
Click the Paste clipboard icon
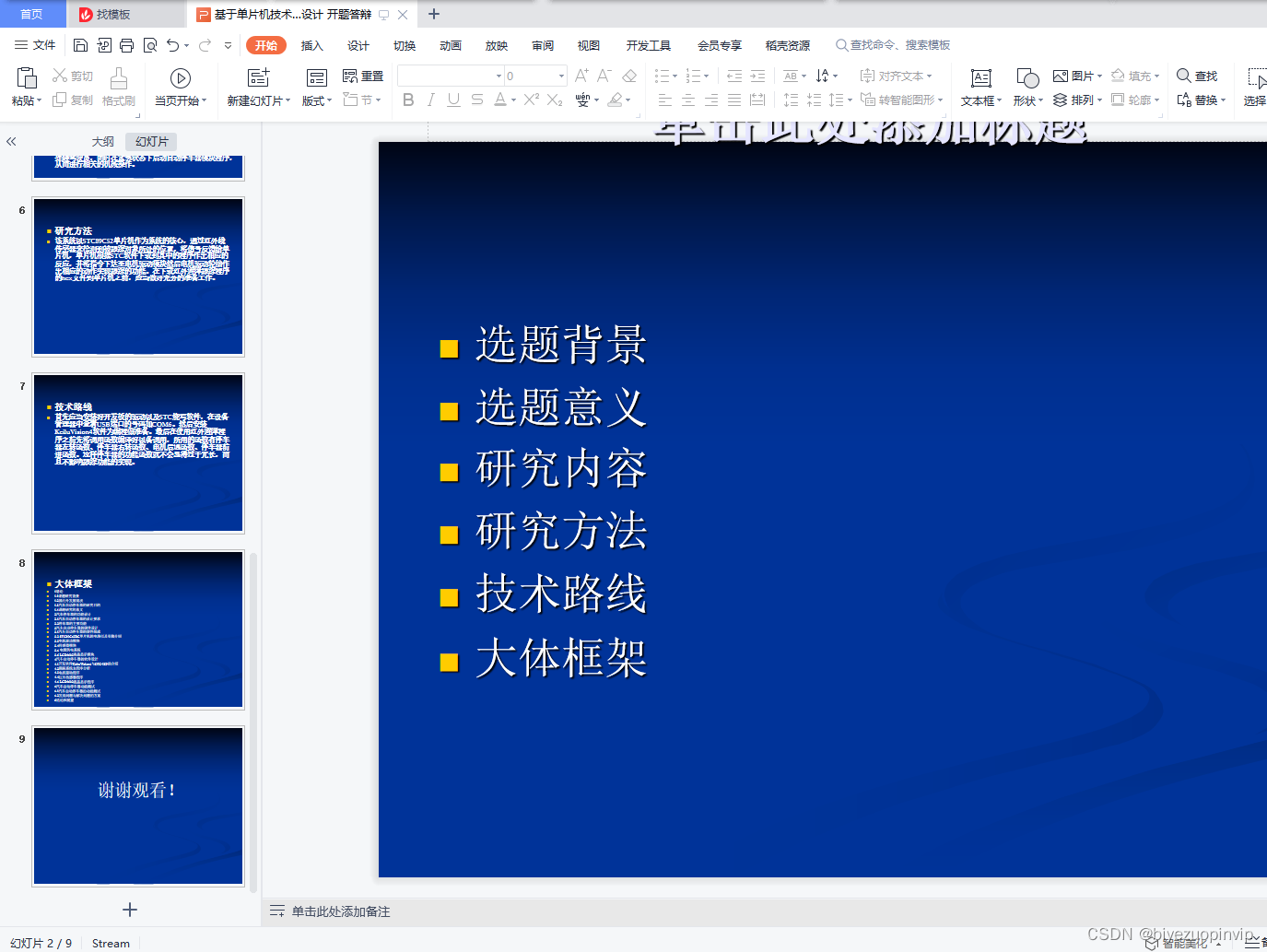[27, 78]
